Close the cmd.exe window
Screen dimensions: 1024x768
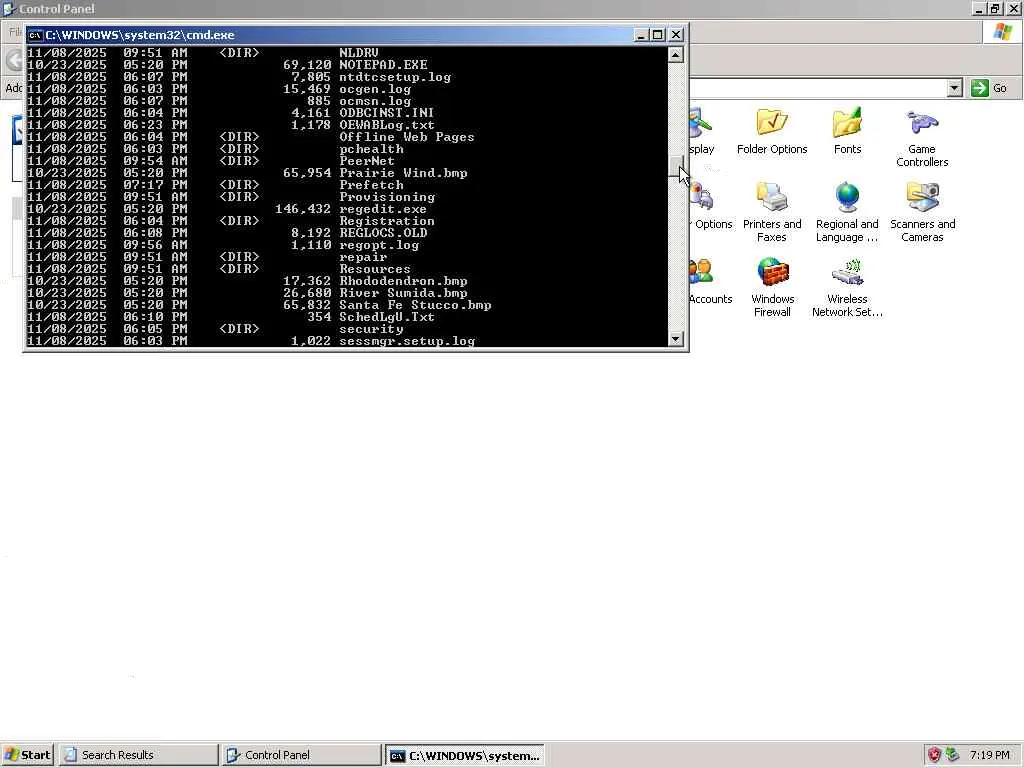coord(676,35)
